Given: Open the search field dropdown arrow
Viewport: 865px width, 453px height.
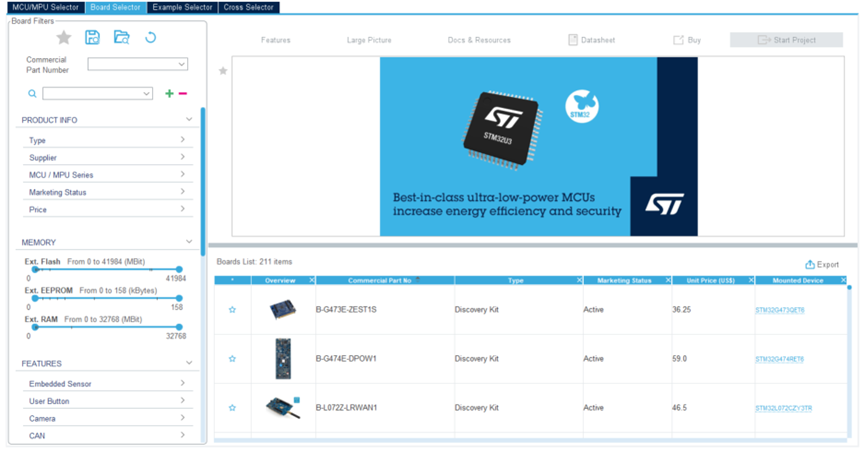Looking at the screenshot, I should point(146,94).
